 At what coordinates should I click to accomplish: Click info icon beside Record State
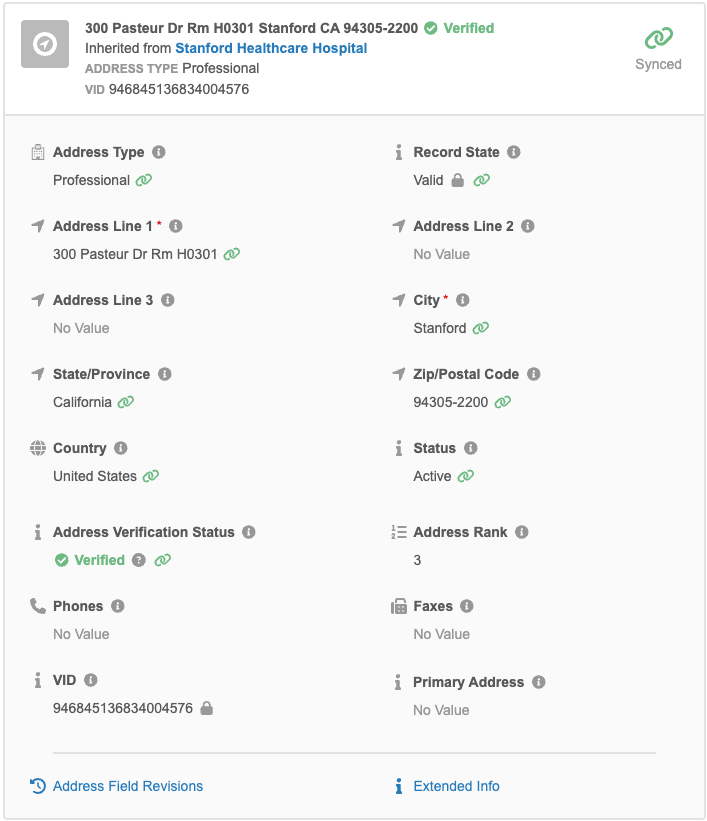pos(514,152)
